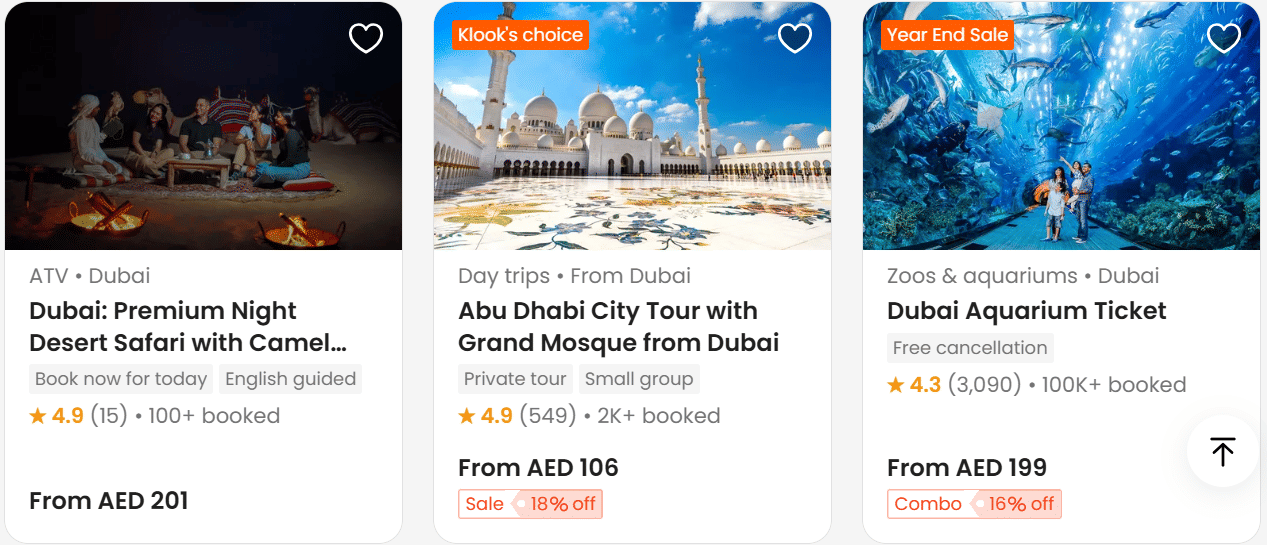Click the scroll-to-top arrow button
1267x545 pixels.
[x=1222, y=451]
